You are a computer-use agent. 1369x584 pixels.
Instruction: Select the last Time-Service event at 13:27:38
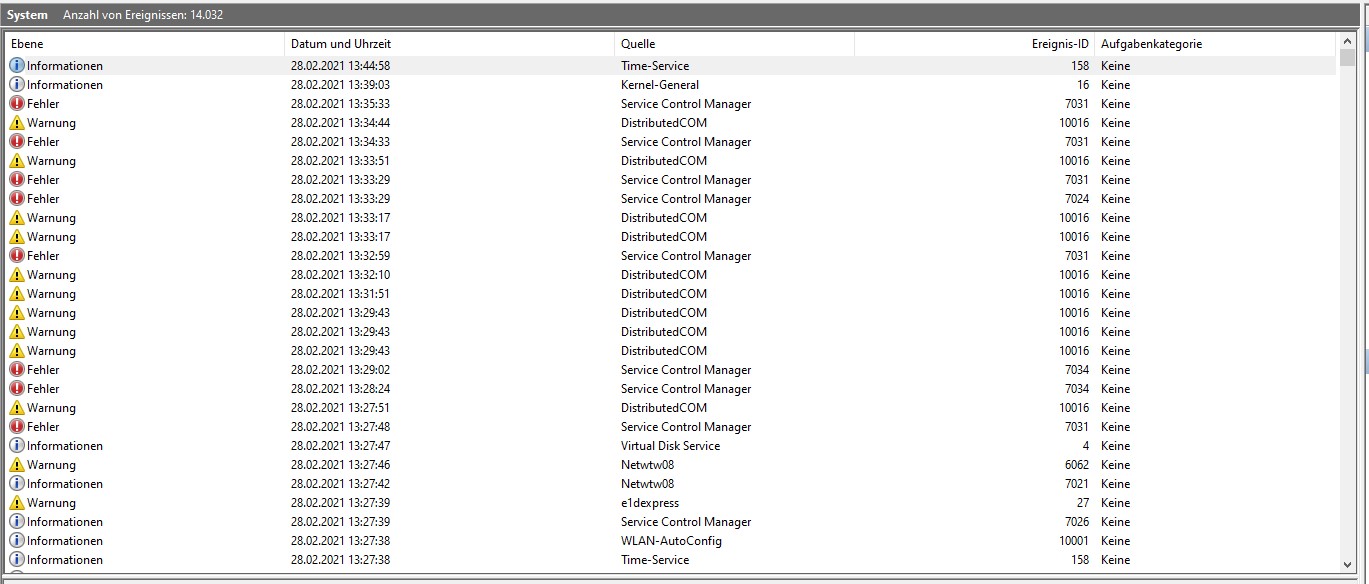click(x=400, y=559)
